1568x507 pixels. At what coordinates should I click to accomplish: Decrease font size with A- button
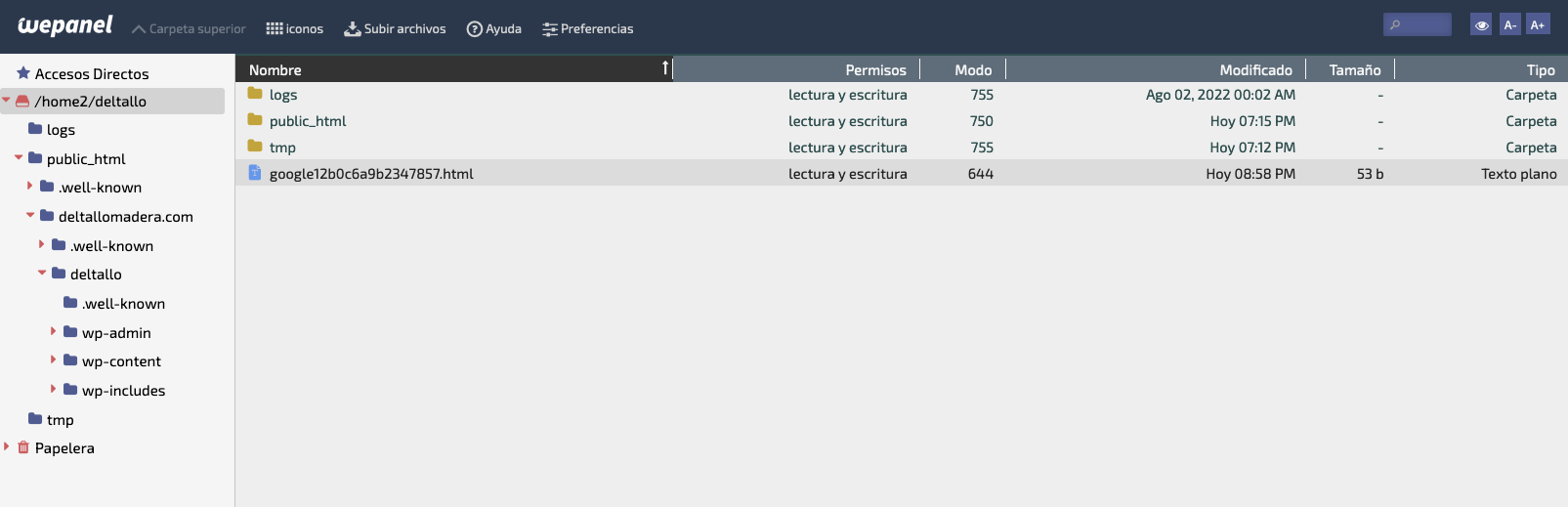(x=1509, y=24)
